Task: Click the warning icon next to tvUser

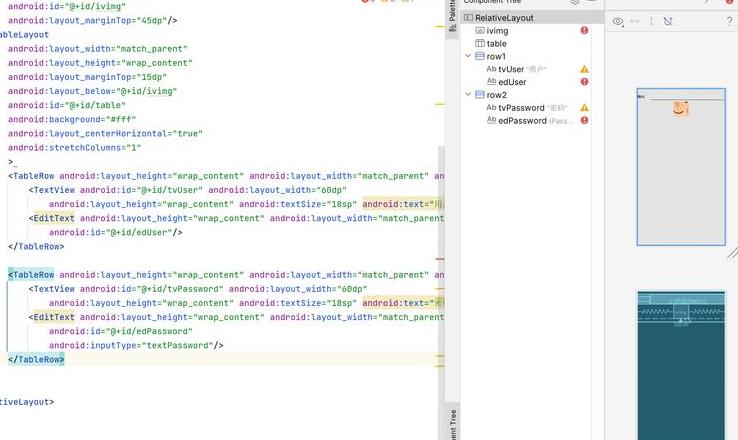Action: pos(584,69)
